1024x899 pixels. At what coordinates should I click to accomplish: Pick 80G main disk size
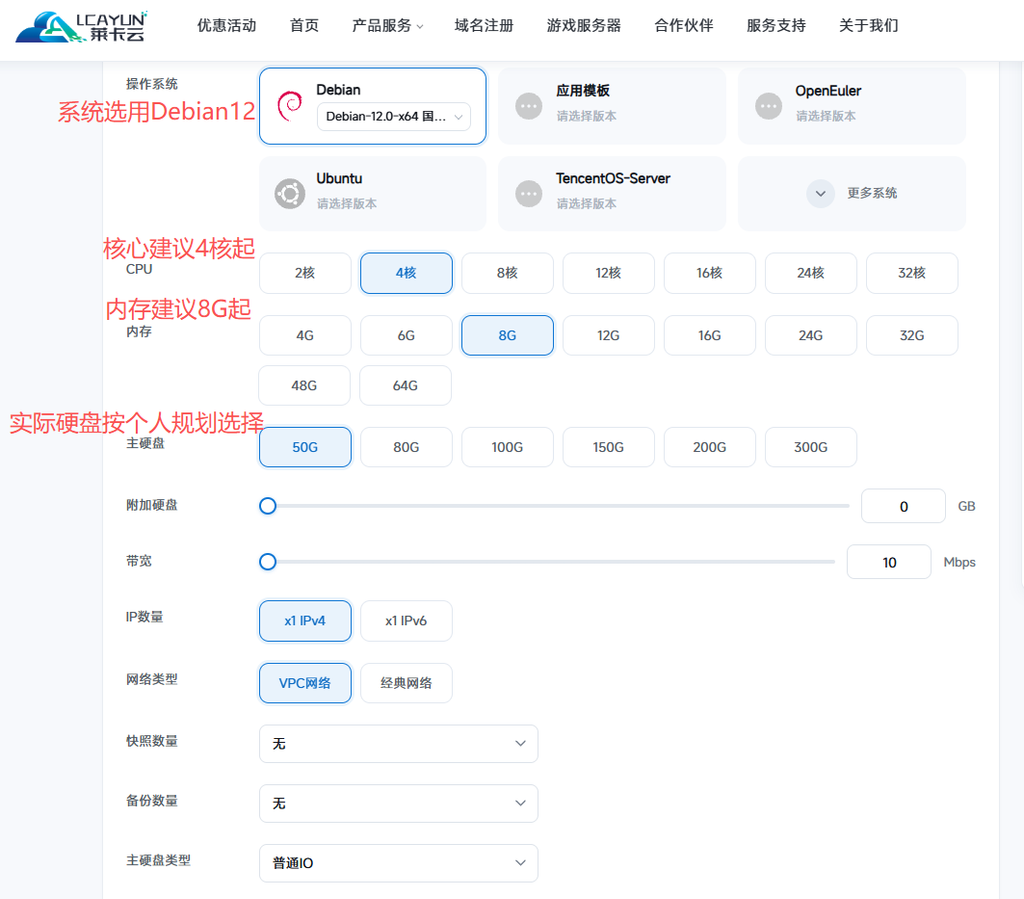[406, 447]
